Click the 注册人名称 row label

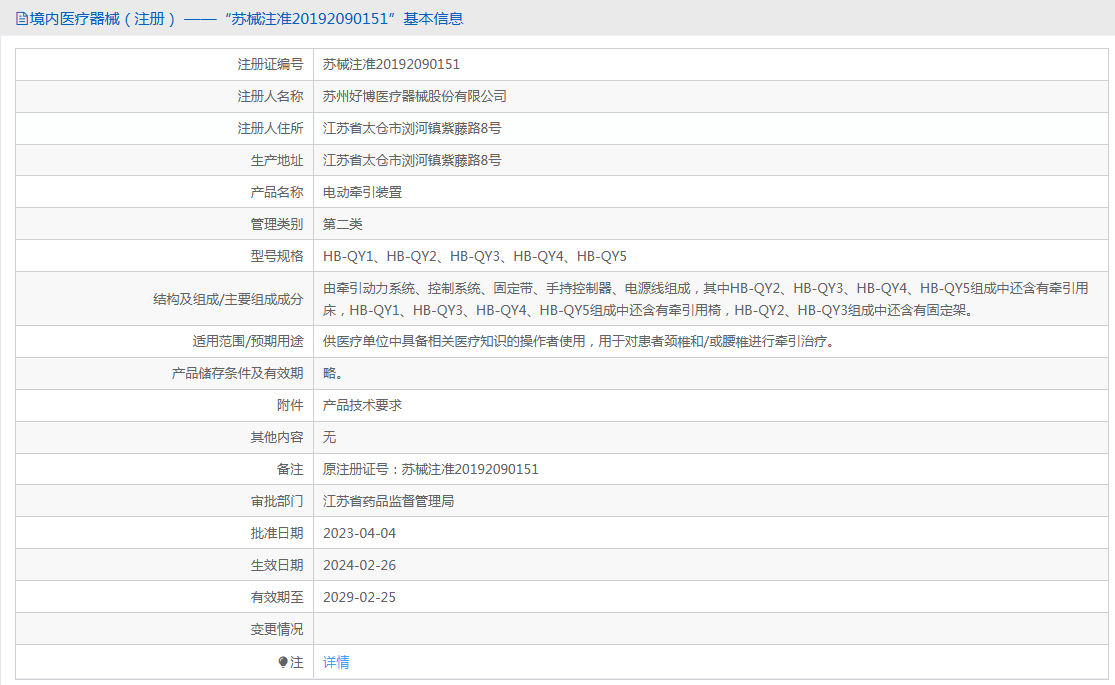[x=270, y=97]
